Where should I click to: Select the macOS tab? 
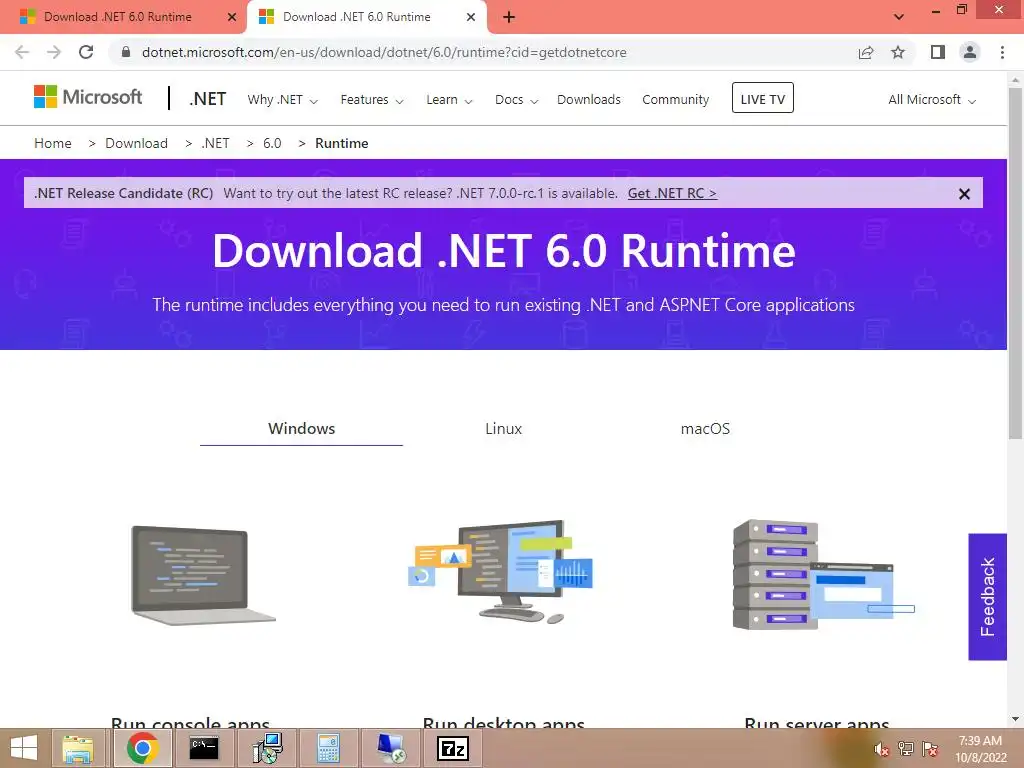tap(705, 429)
